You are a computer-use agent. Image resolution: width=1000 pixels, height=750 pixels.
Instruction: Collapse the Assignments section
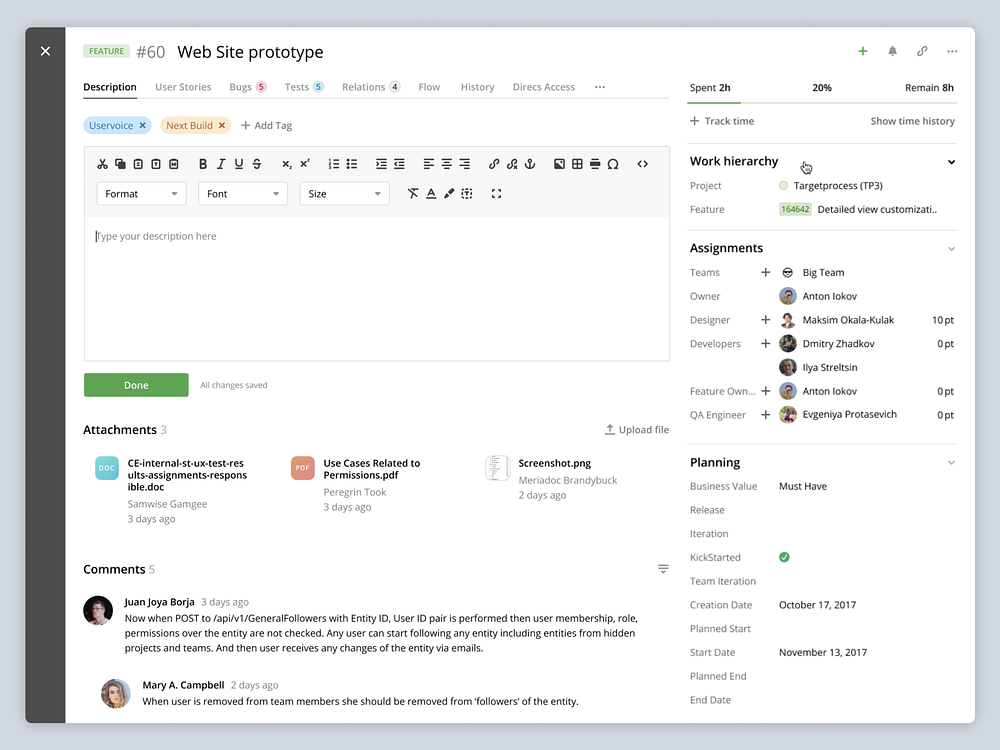[951, 248]
